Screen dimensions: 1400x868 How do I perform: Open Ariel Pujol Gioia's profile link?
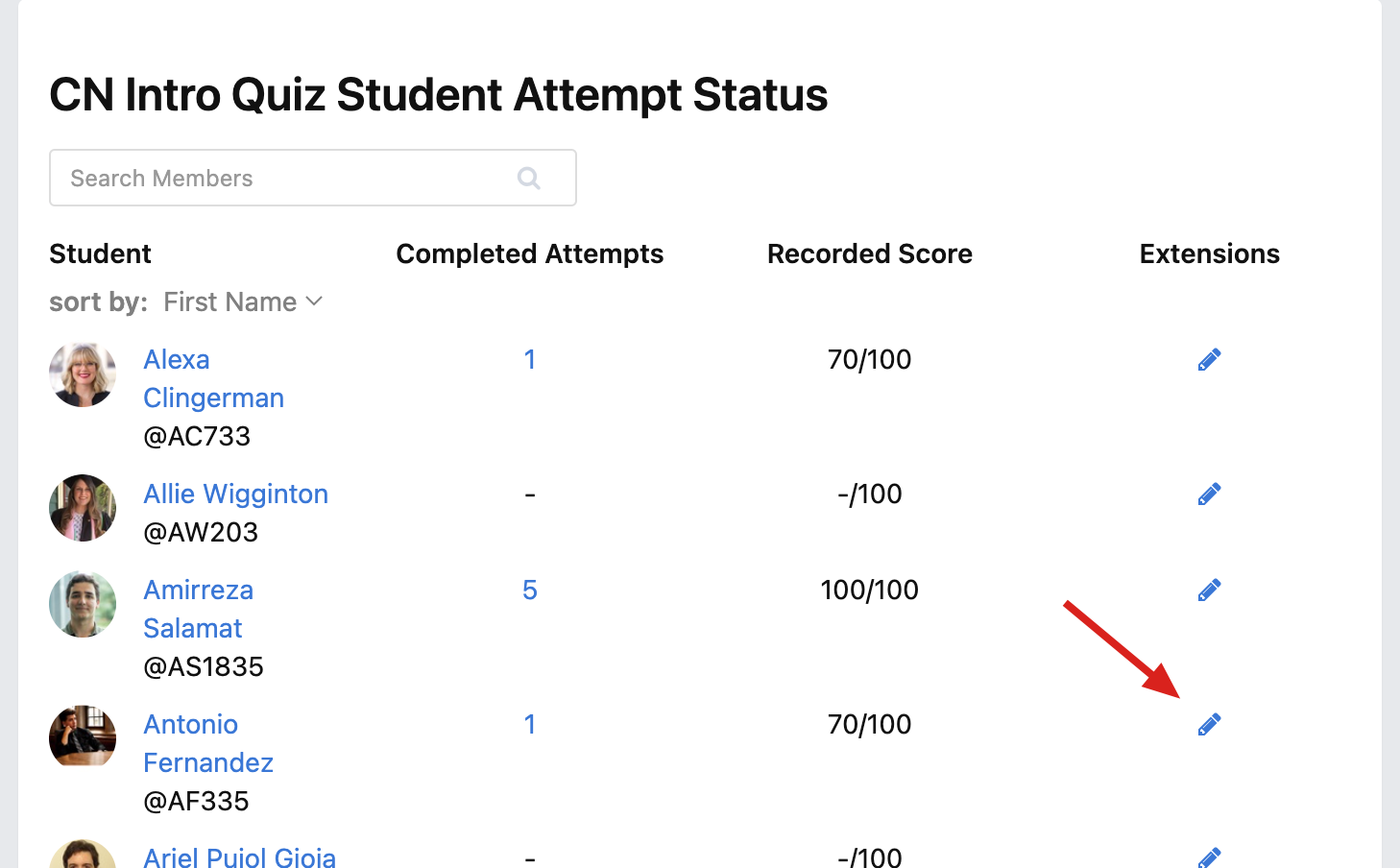239,856
